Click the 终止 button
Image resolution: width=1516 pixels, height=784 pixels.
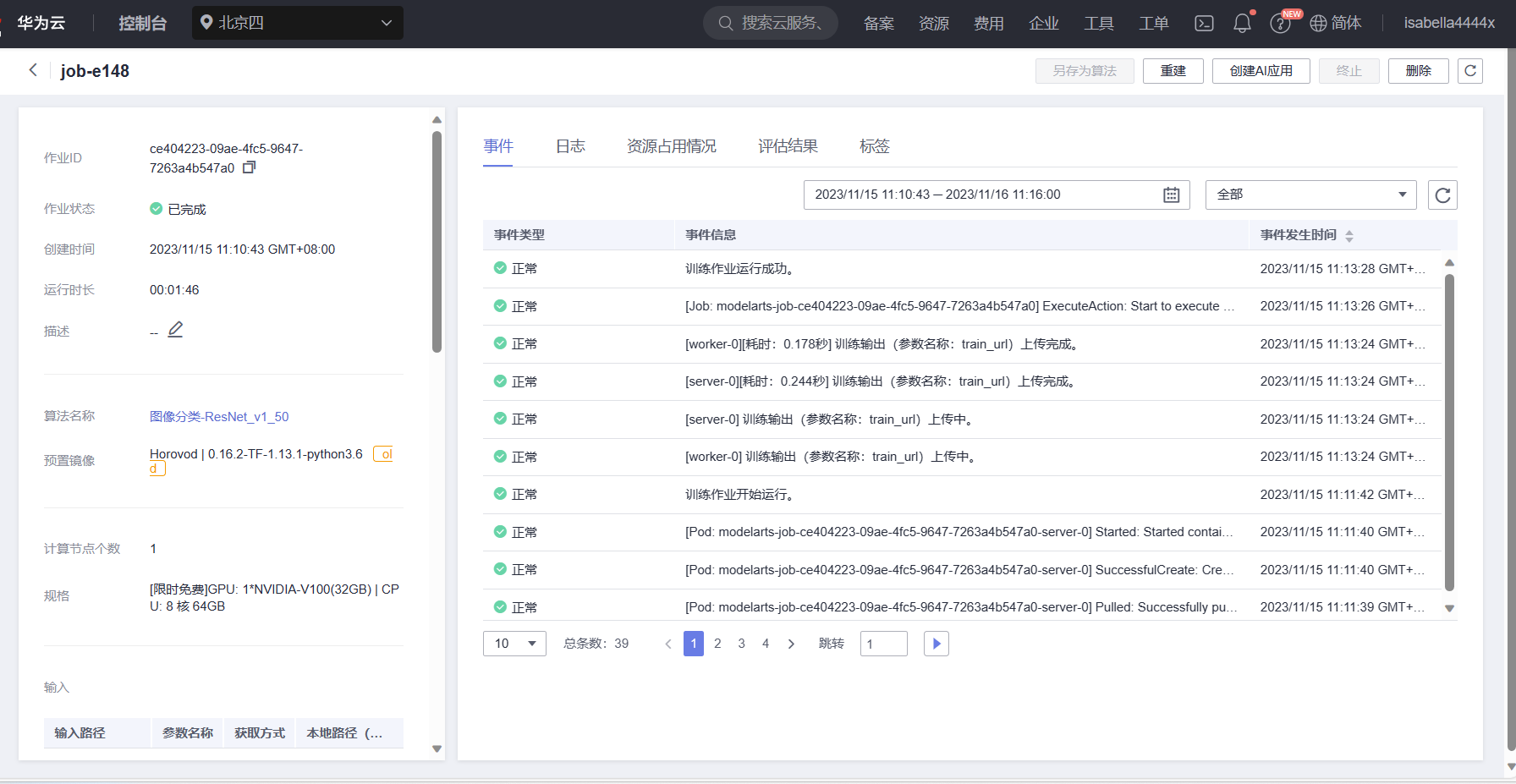1349,71
